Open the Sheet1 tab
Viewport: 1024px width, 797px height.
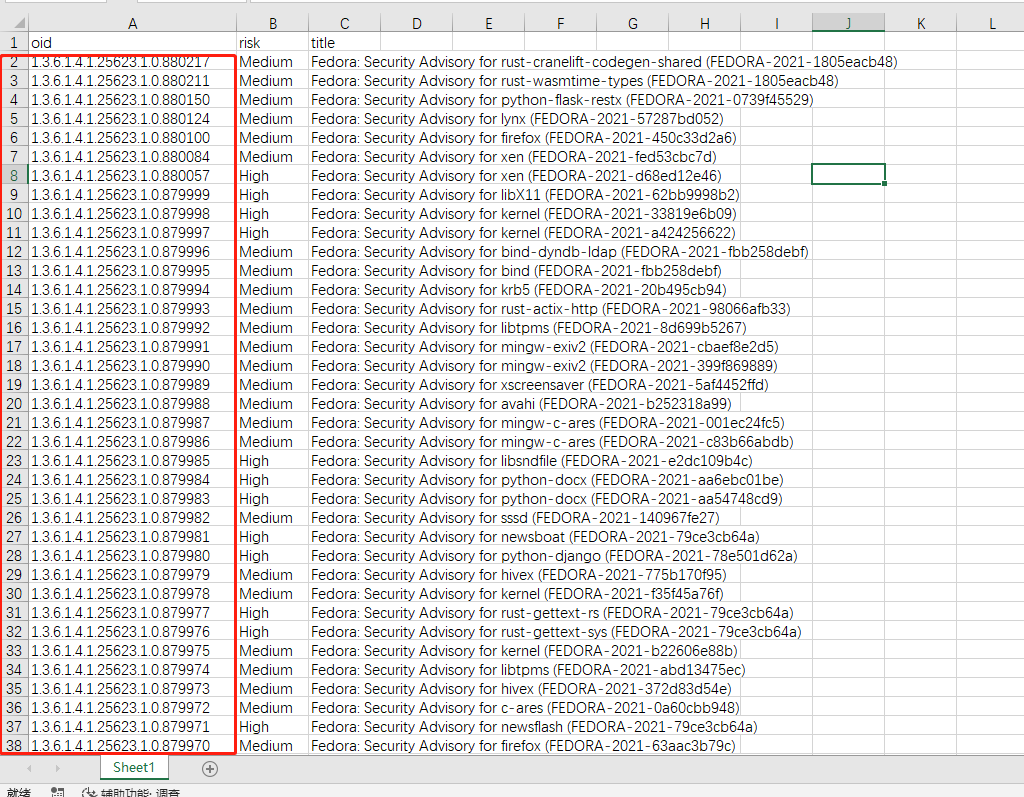point(134,768)
